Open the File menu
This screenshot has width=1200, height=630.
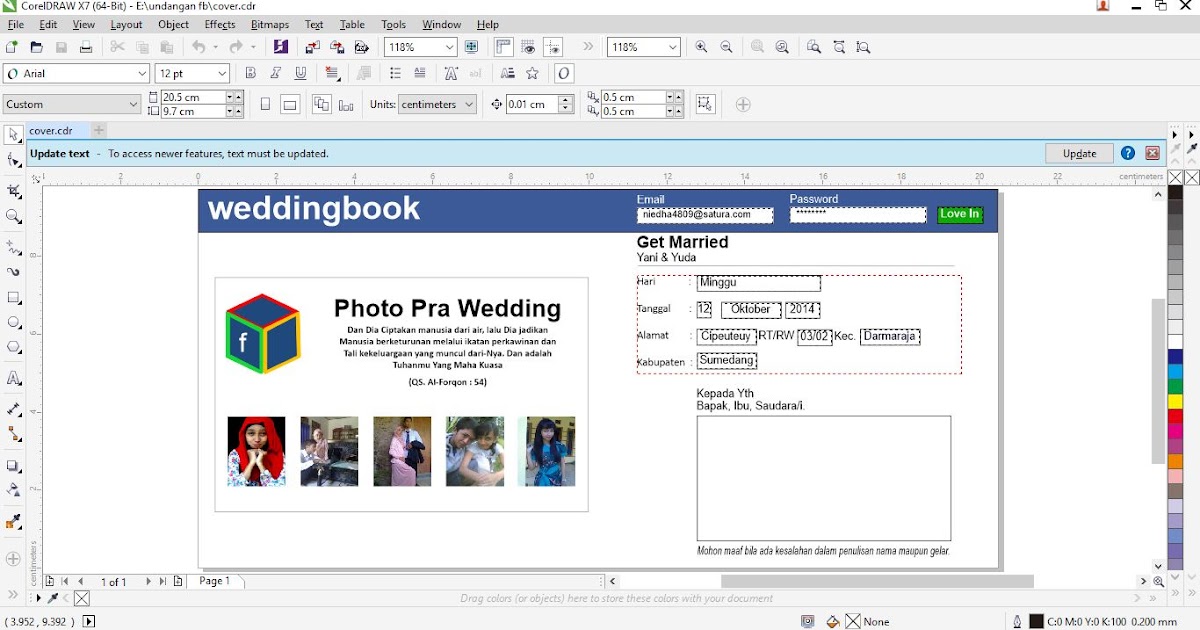point(16,24)
